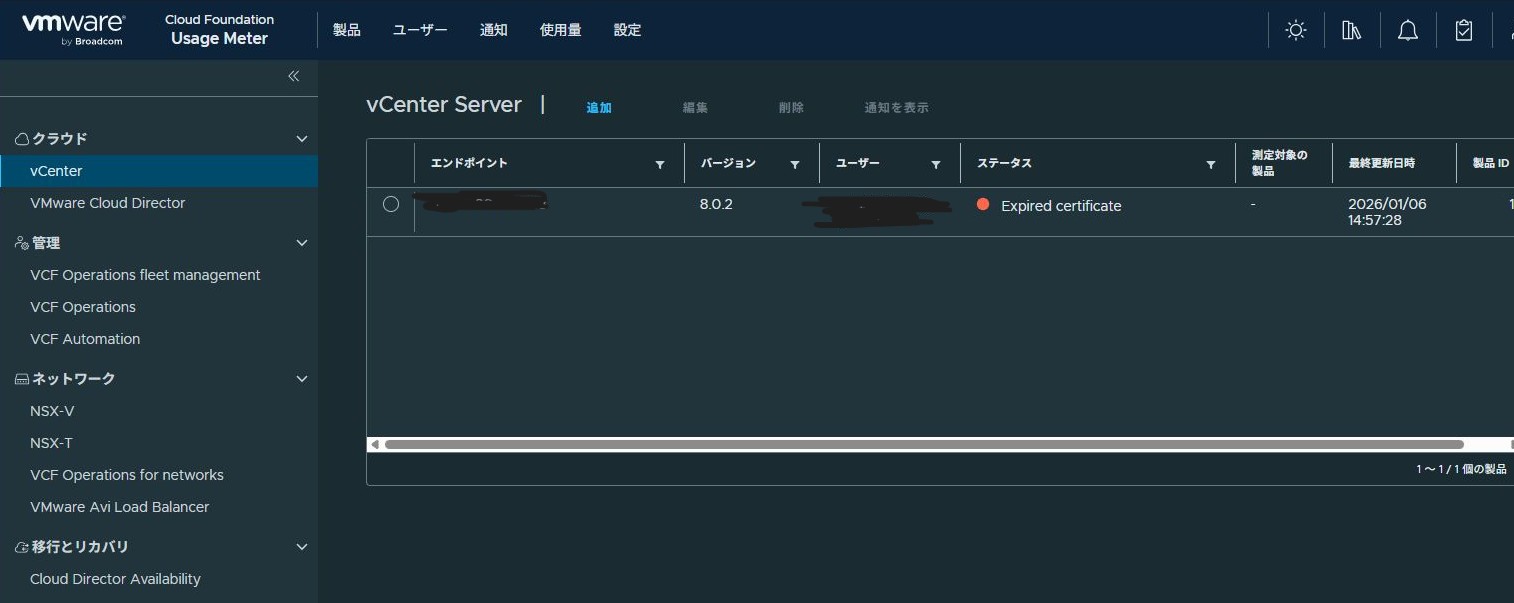
Task: Open the notifications bell icon
Action: click(1408, 30)
